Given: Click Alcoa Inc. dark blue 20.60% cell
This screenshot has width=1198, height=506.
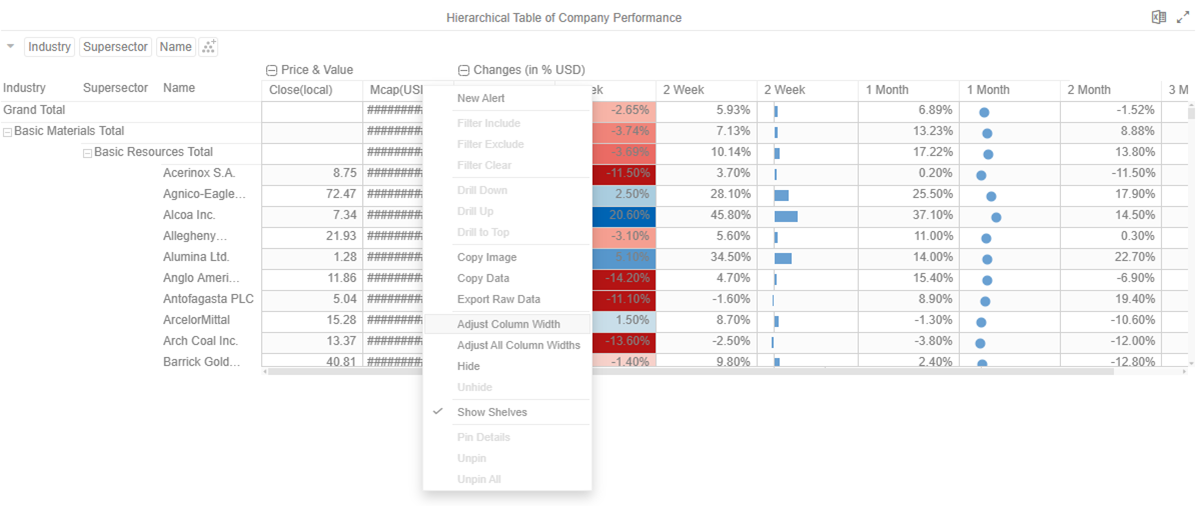Looking at the screenshot, I should pos(624,215).
